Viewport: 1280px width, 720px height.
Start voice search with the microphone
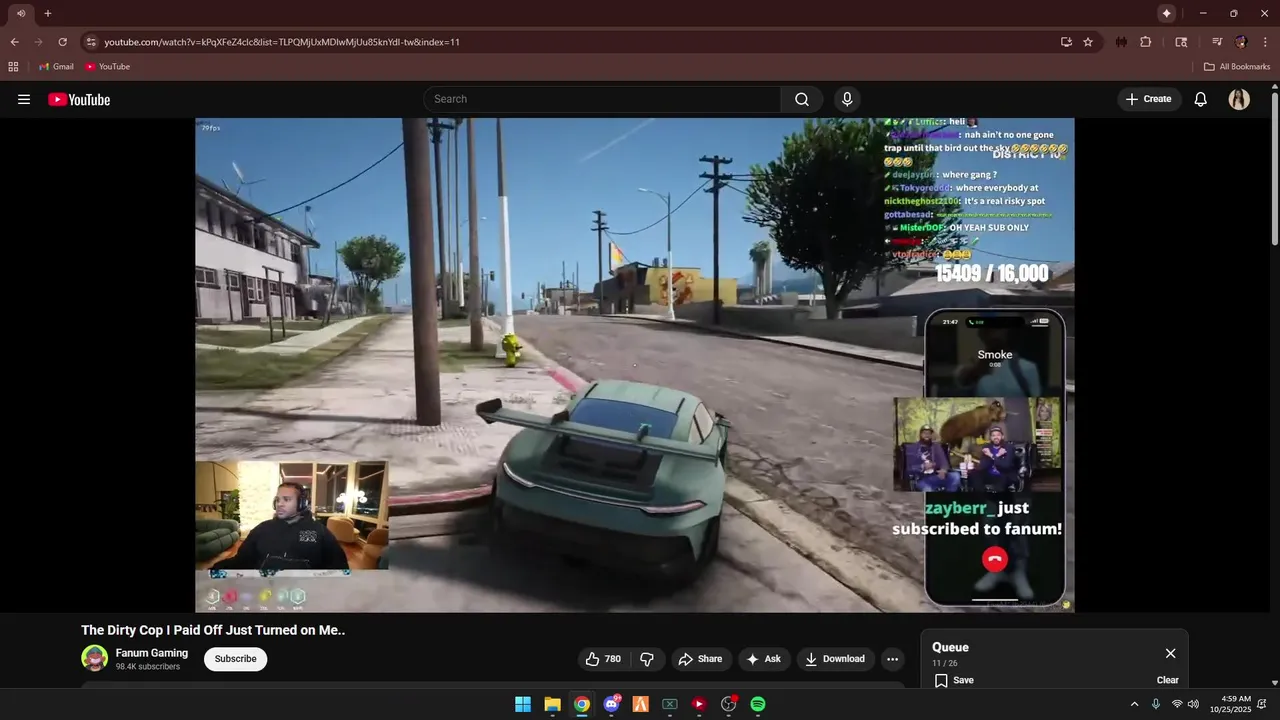tap(847, 99)
